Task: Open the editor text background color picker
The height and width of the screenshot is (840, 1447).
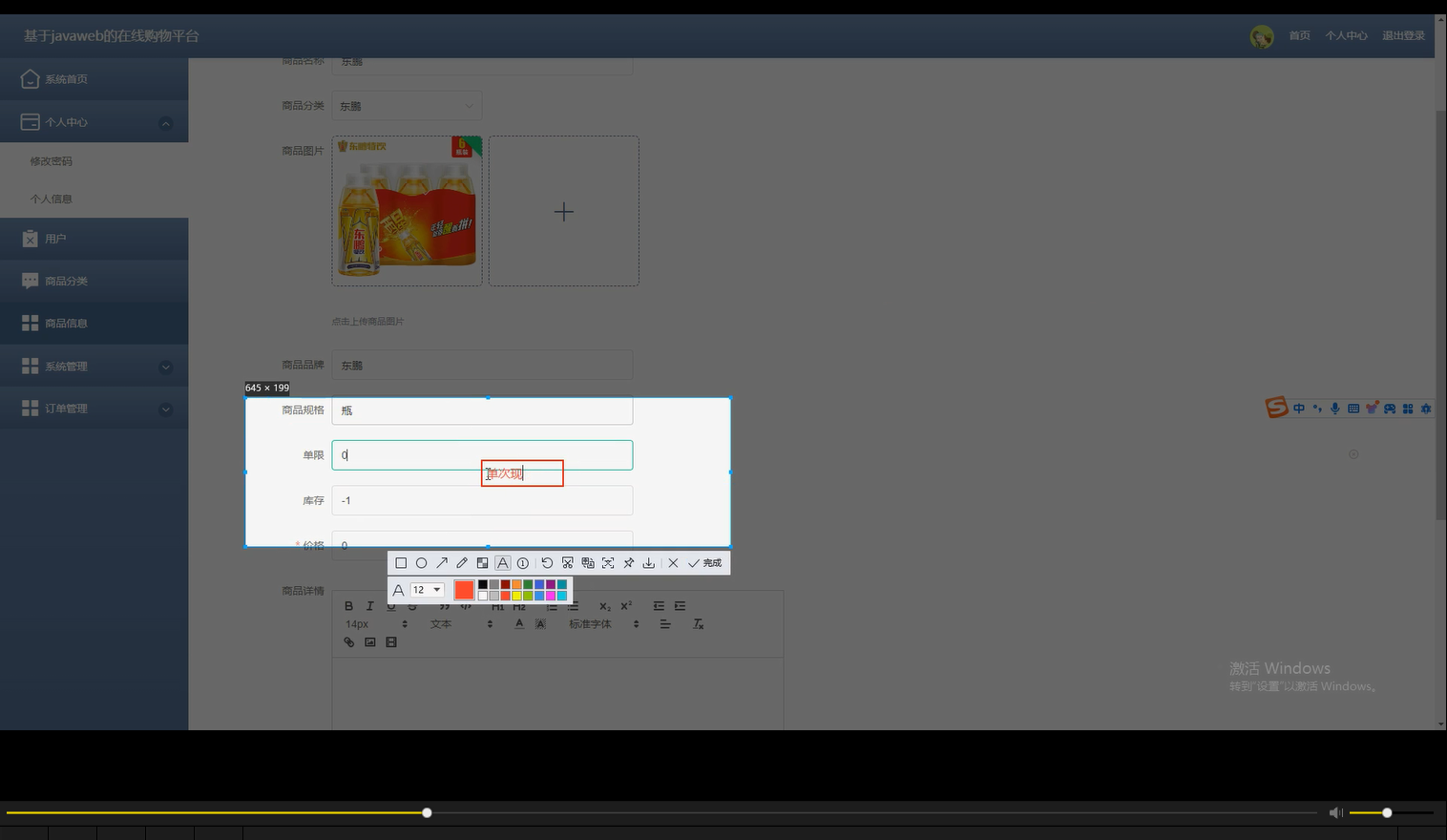Action: [x=540, y=624]
